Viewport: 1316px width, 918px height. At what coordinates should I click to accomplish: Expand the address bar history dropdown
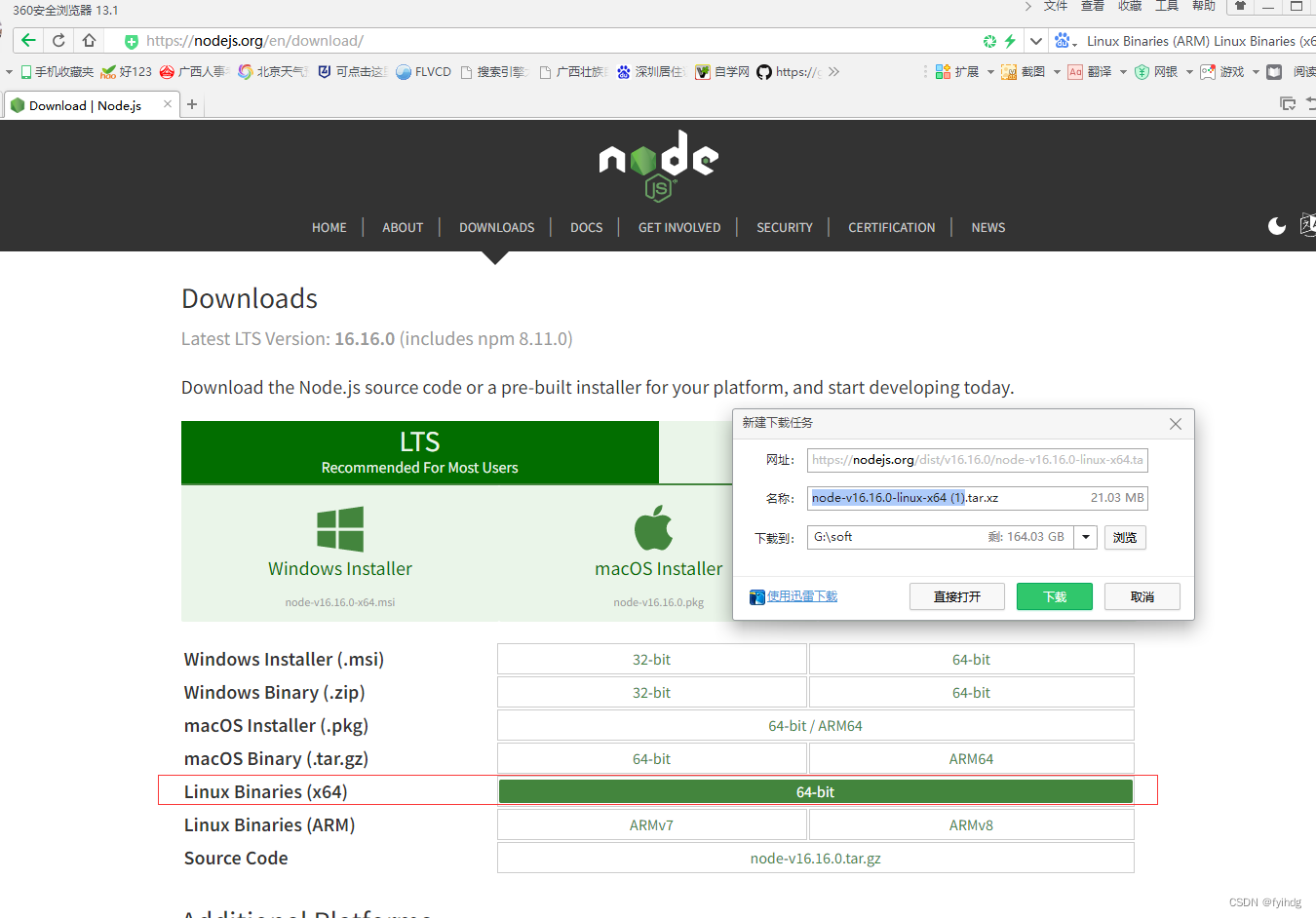[1036, 41]
